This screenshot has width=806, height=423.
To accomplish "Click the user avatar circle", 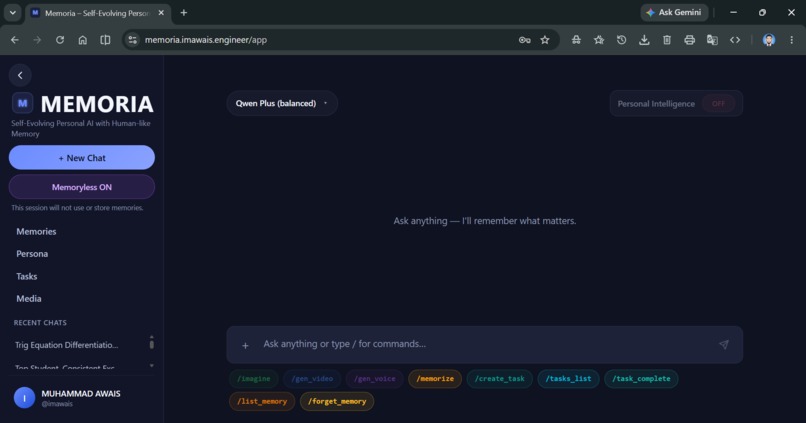I will (24, 398).
